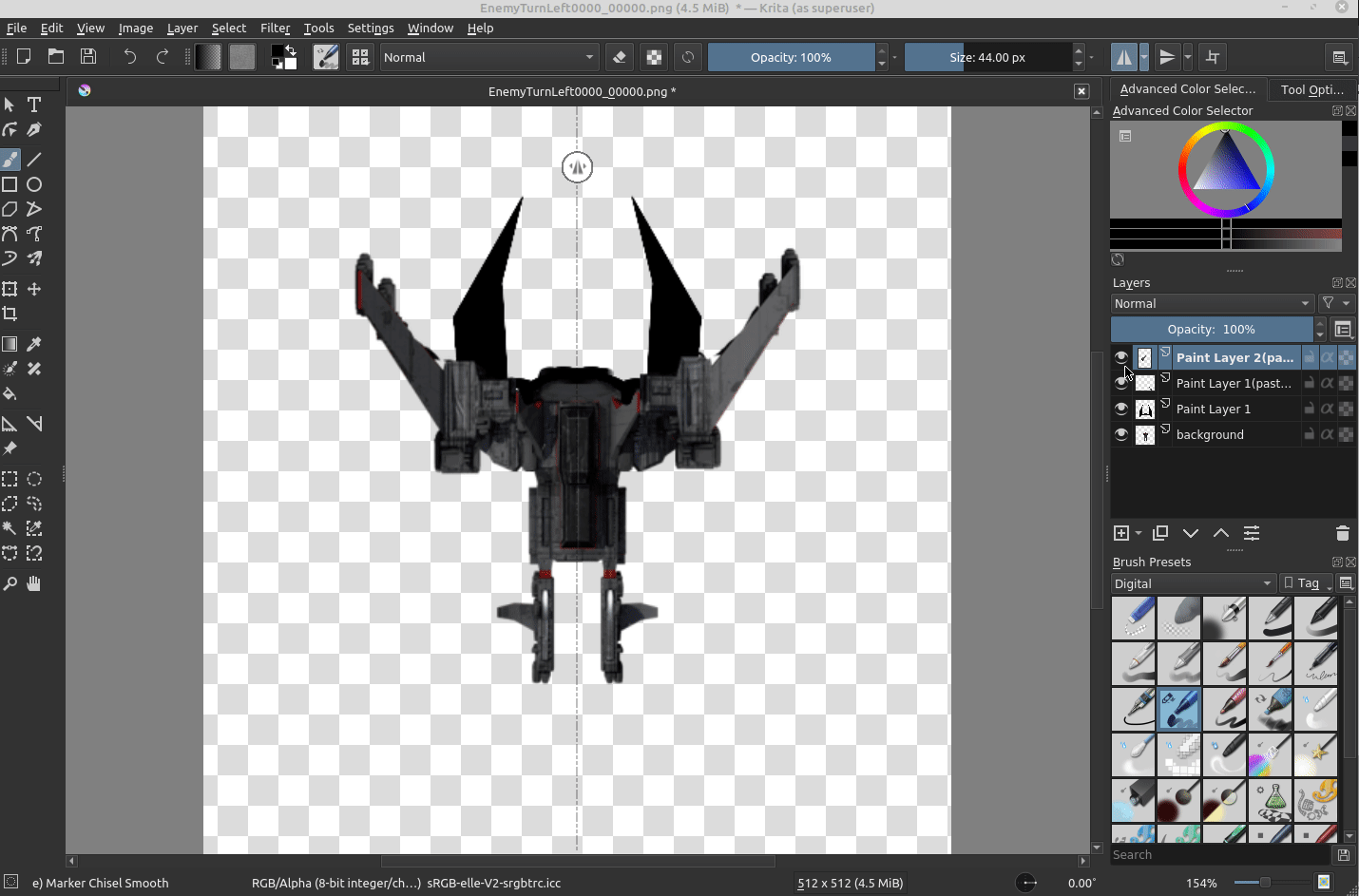Open the workspace chooser button

pos(1340,57)
